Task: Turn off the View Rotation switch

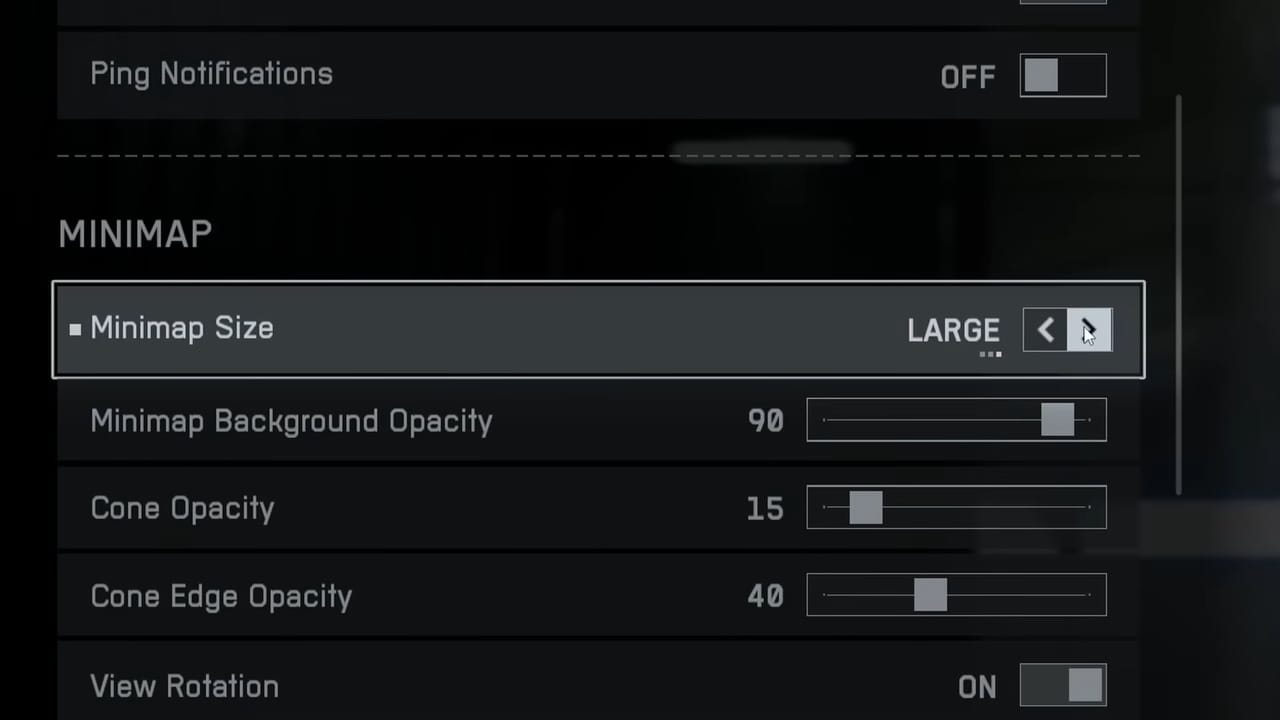Action: 1063,686
